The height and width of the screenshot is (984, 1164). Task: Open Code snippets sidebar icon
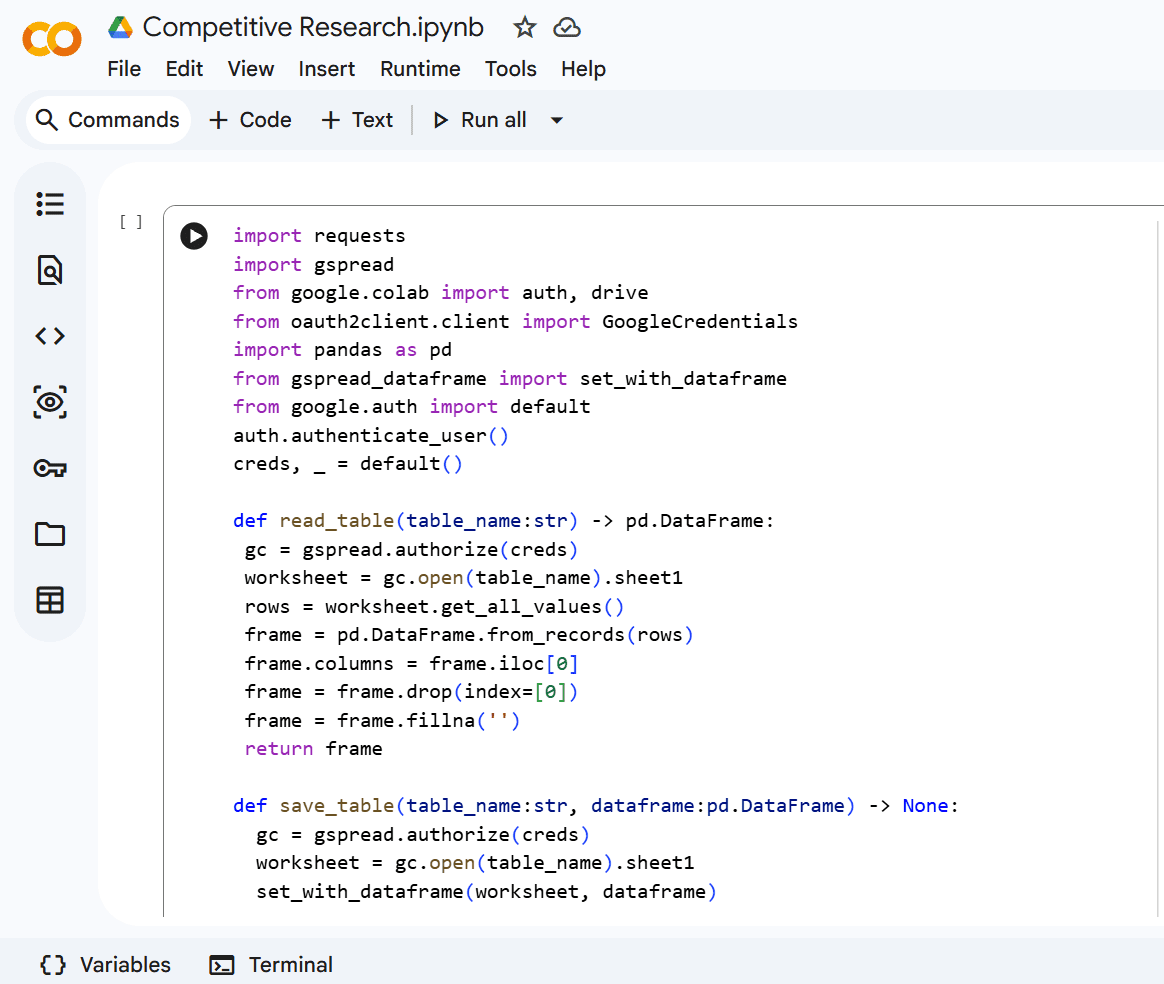(x=50, y=336)
